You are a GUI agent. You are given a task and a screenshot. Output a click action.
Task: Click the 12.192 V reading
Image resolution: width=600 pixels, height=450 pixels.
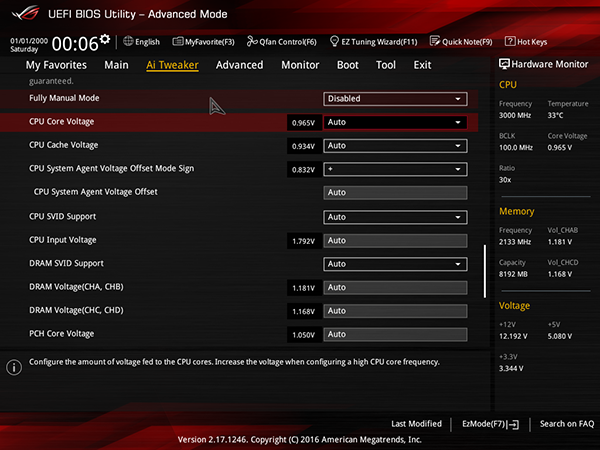pos(513,336)
